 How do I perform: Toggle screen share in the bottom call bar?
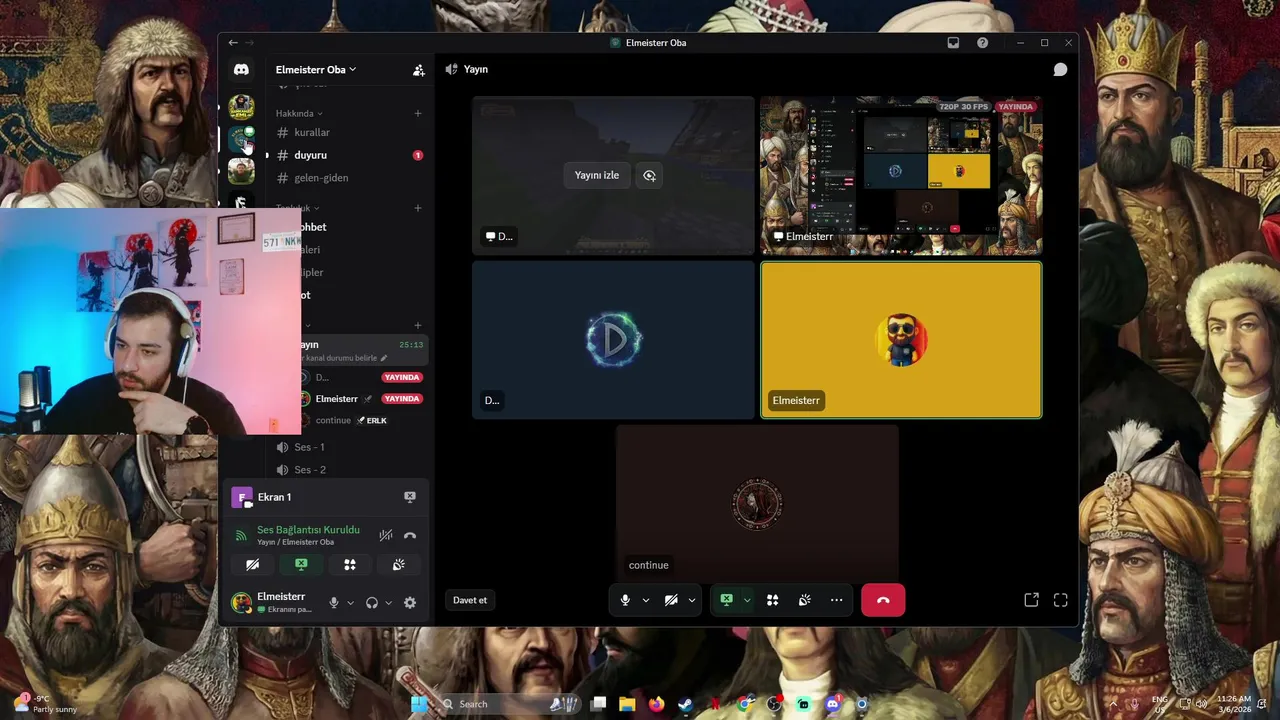coord(726,600)
